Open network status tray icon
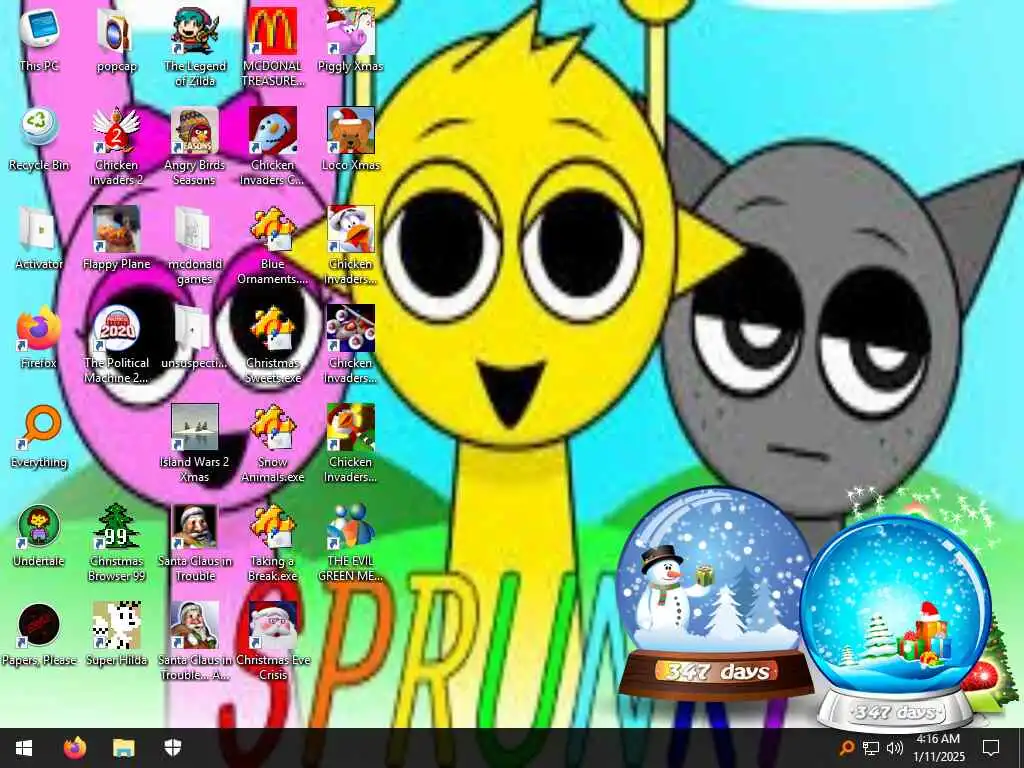This screenshot has width=1024, height=768. click(871, 748)
